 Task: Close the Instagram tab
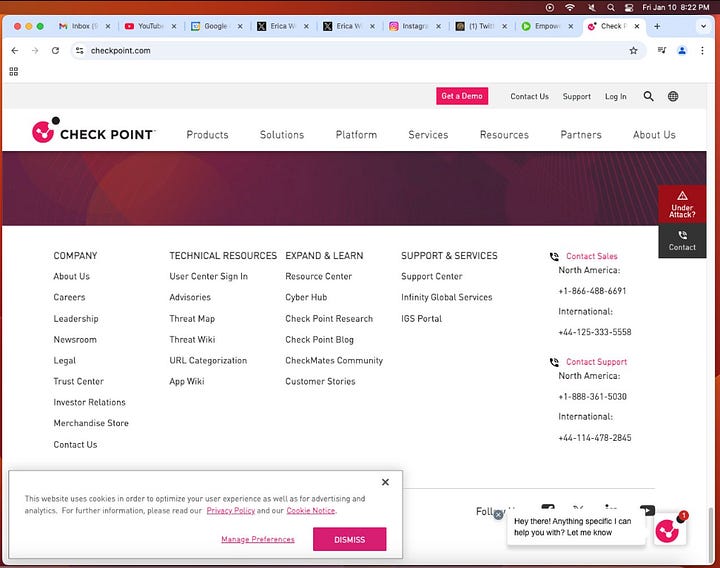pos(439,26)
